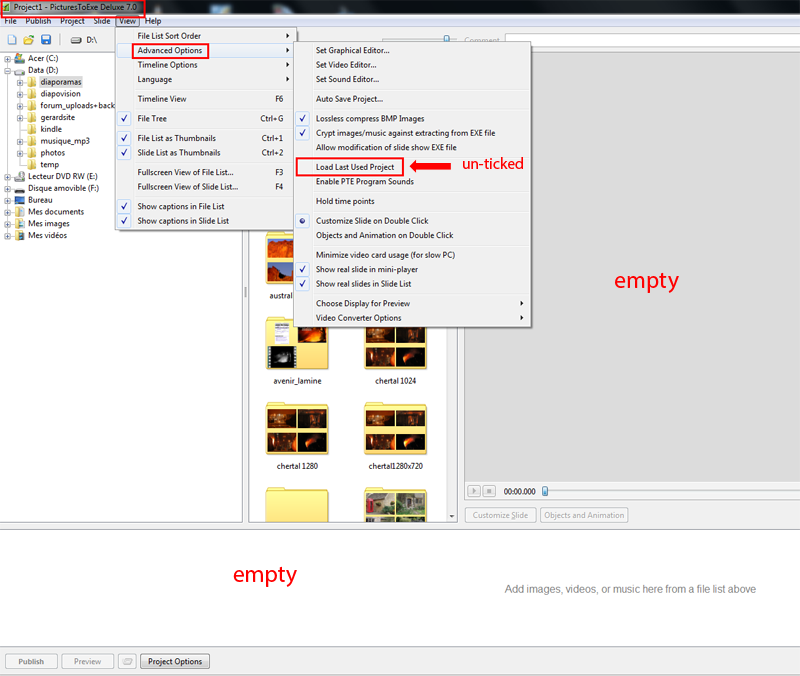The image size is (800, 676).
Task: Expand the Acer (C:) drive node
Action: point(7,59)
